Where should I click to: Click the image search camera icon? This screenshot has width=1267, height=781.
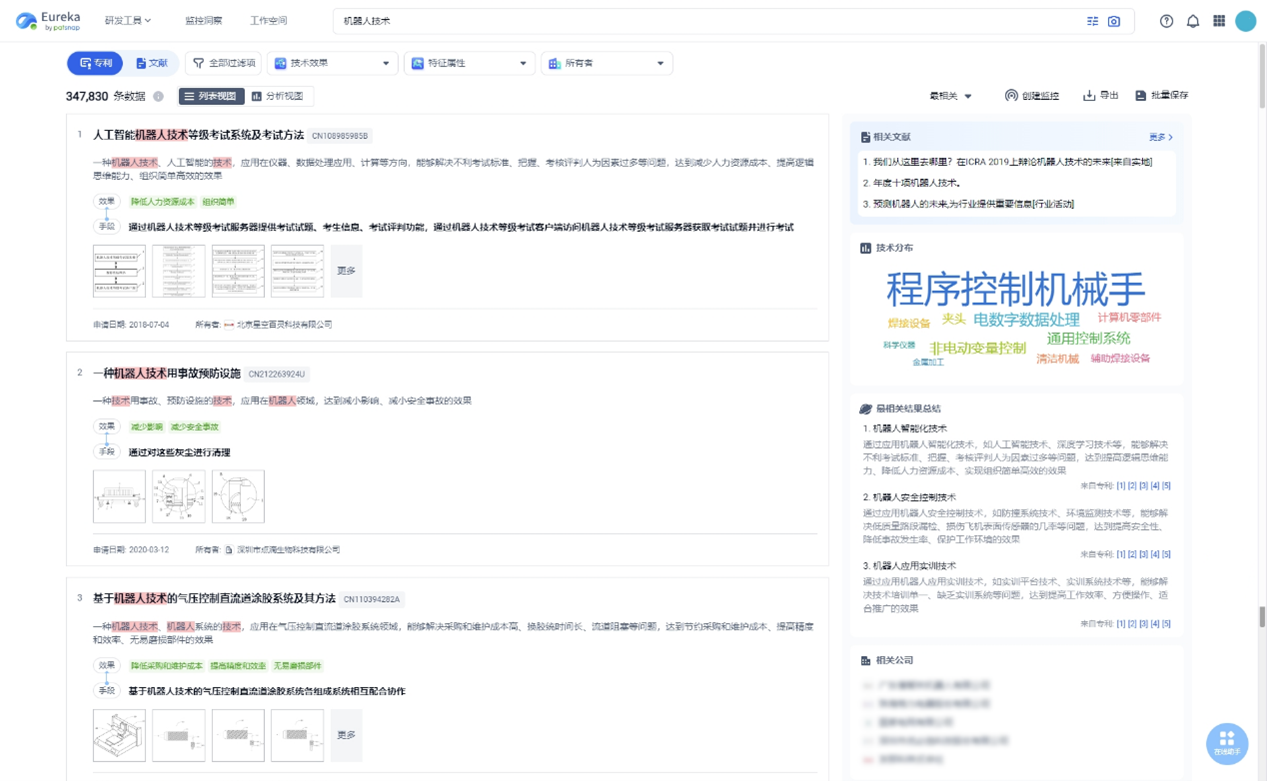tap(1114, 21)
